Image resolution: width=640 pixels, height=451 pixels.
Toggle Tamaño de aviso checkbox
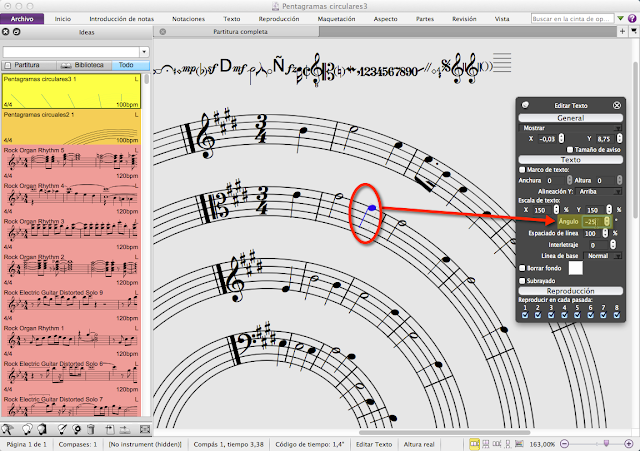[570, 150]
